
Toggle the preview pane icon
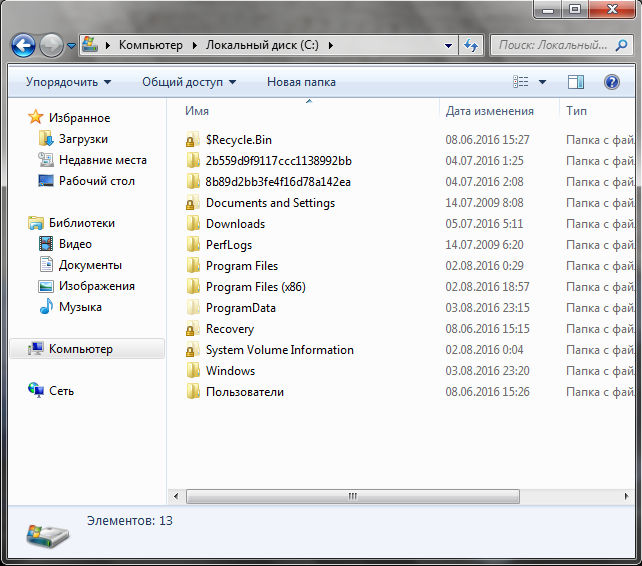[576, 82]
